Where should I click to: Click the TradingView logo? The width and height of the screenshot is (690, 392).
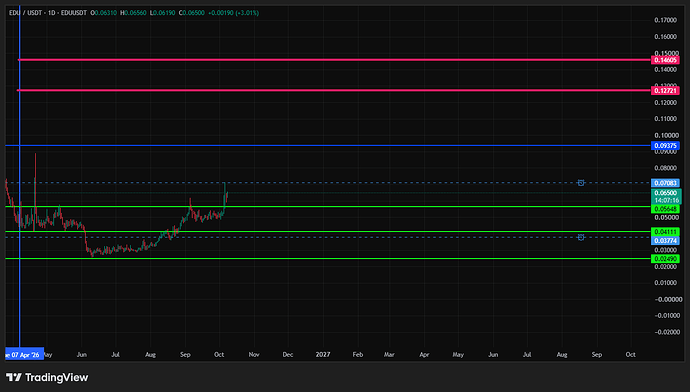[47, 377]
